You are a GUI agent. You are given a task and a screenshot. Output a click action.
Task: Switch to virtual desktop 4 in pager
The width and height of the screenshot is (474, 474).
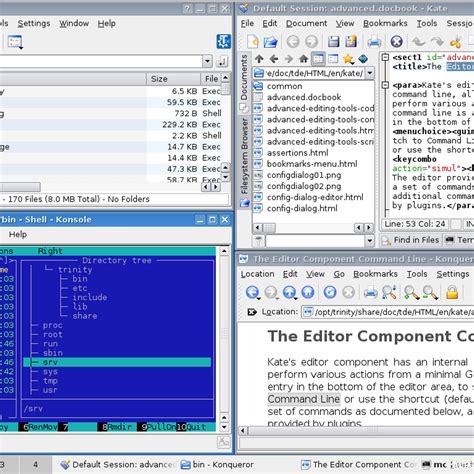pos(35,464)
